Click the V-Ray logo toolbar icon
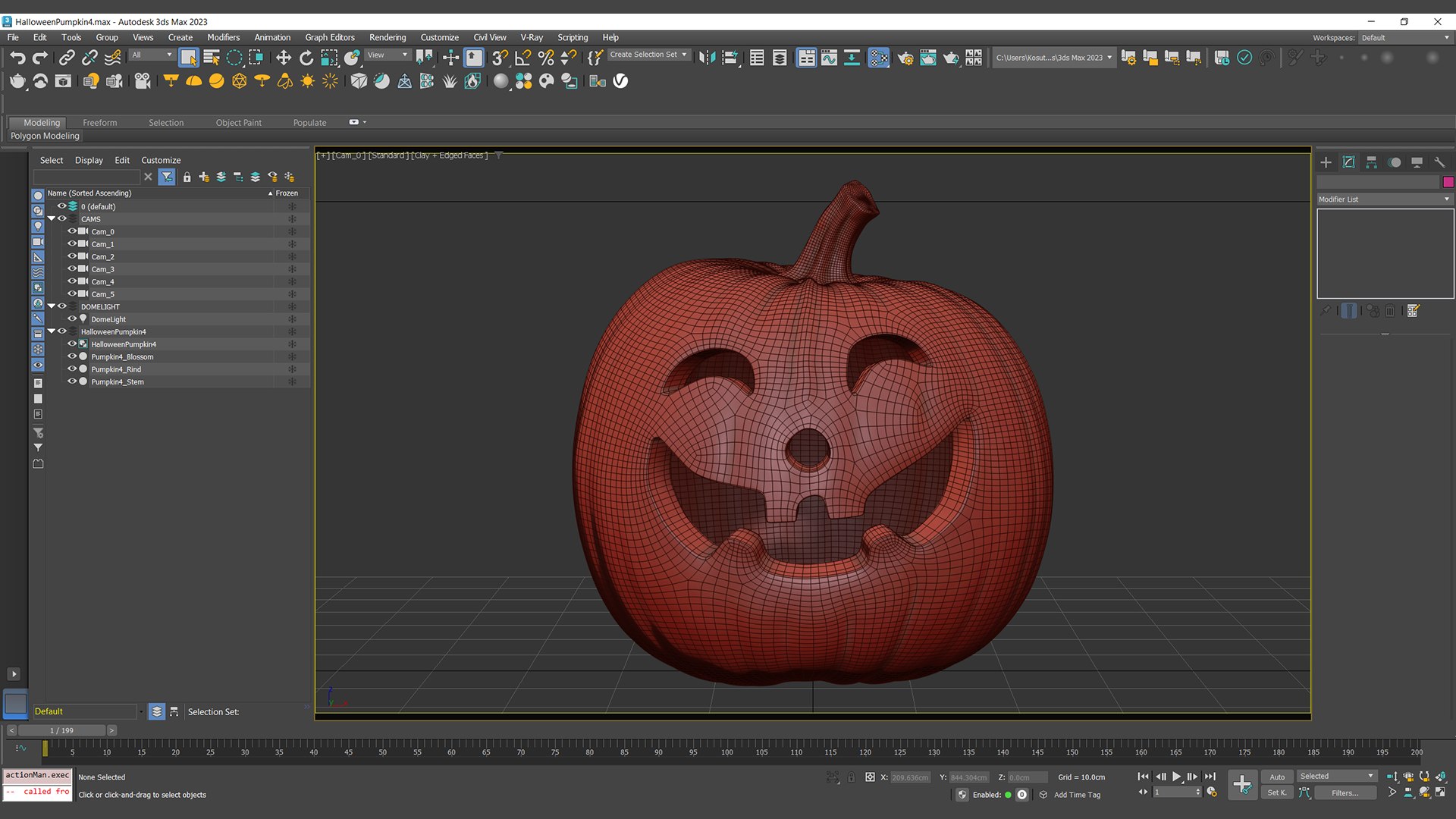 [x=620, y=81]
